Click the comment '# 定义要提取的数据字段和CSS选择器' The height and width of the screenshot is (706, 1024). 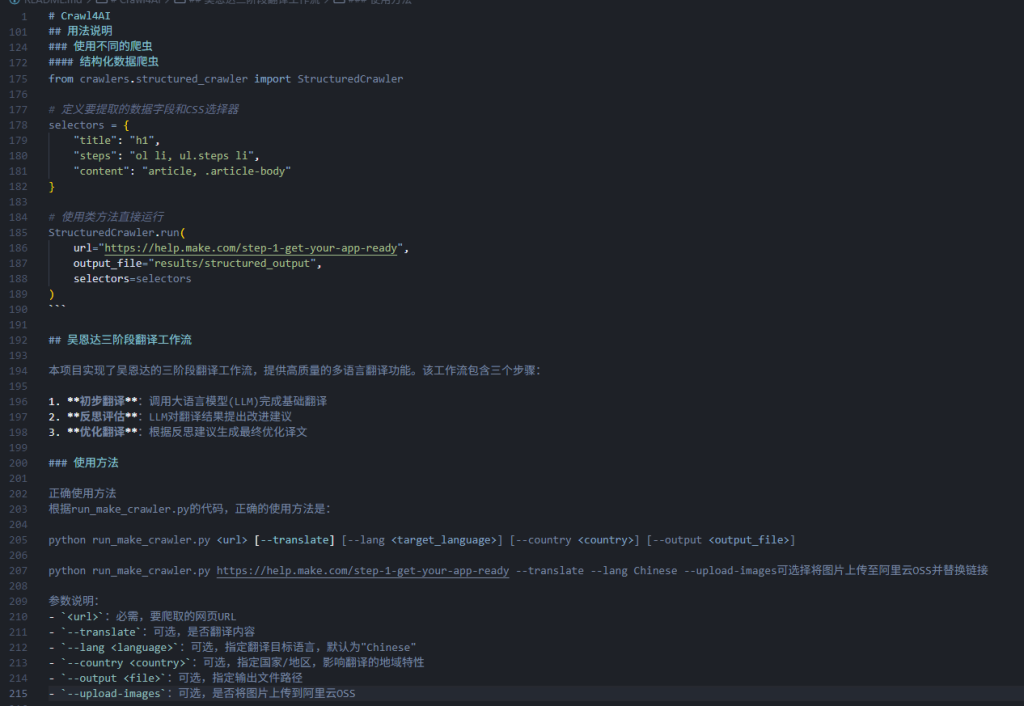pyautogui.click(x=144, y=109)
